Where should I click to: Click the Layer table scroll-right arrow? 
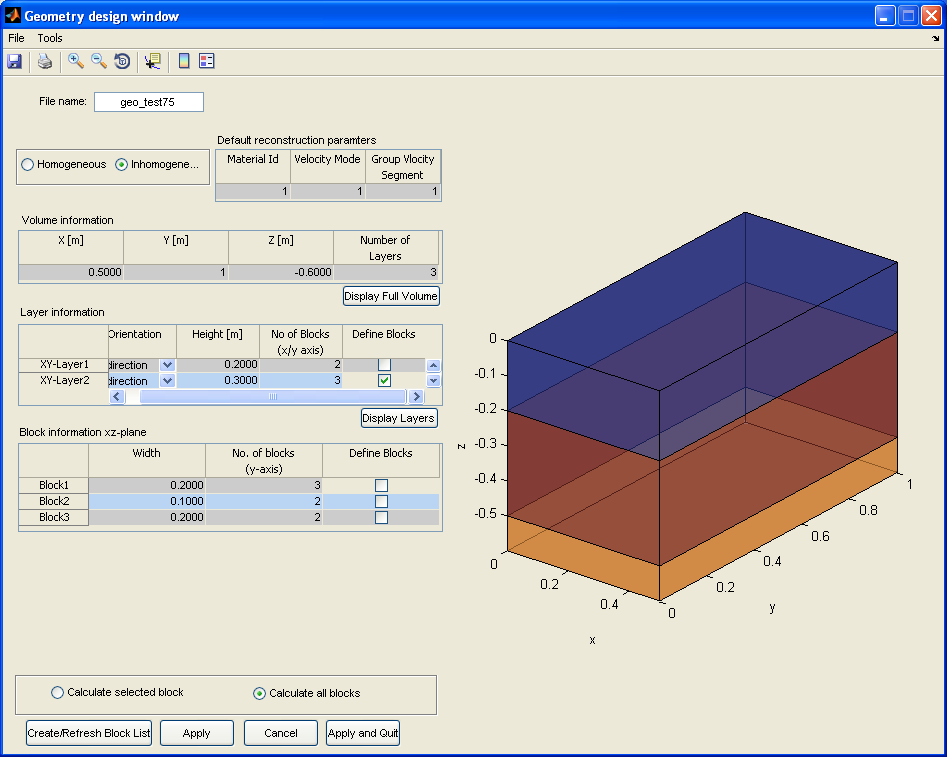tap(416, 396)
